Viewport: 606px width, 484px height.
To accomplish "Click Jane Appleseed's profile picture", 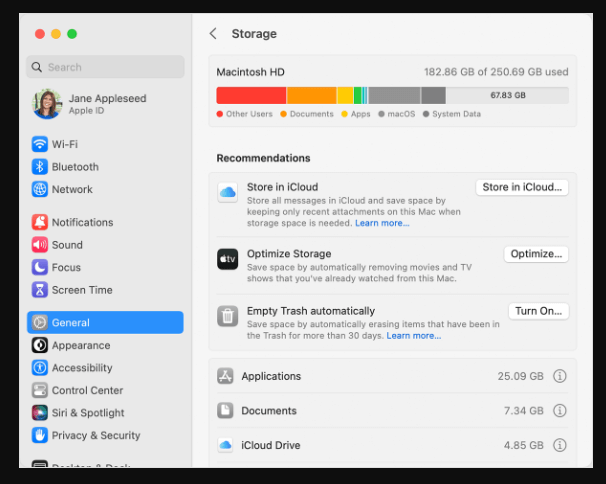I will [x=47, y=104].
